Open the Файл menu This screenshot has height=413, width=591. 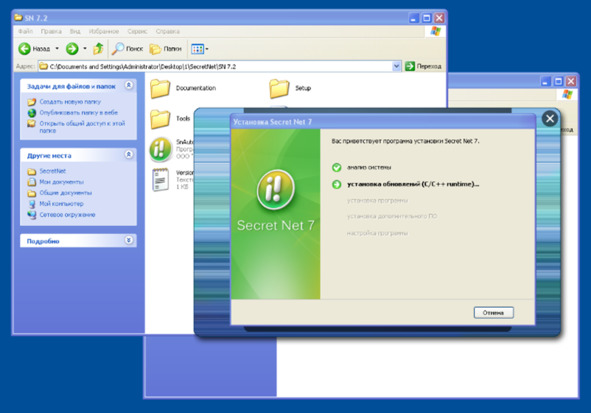pyautogui.click(x=25, y=31)
